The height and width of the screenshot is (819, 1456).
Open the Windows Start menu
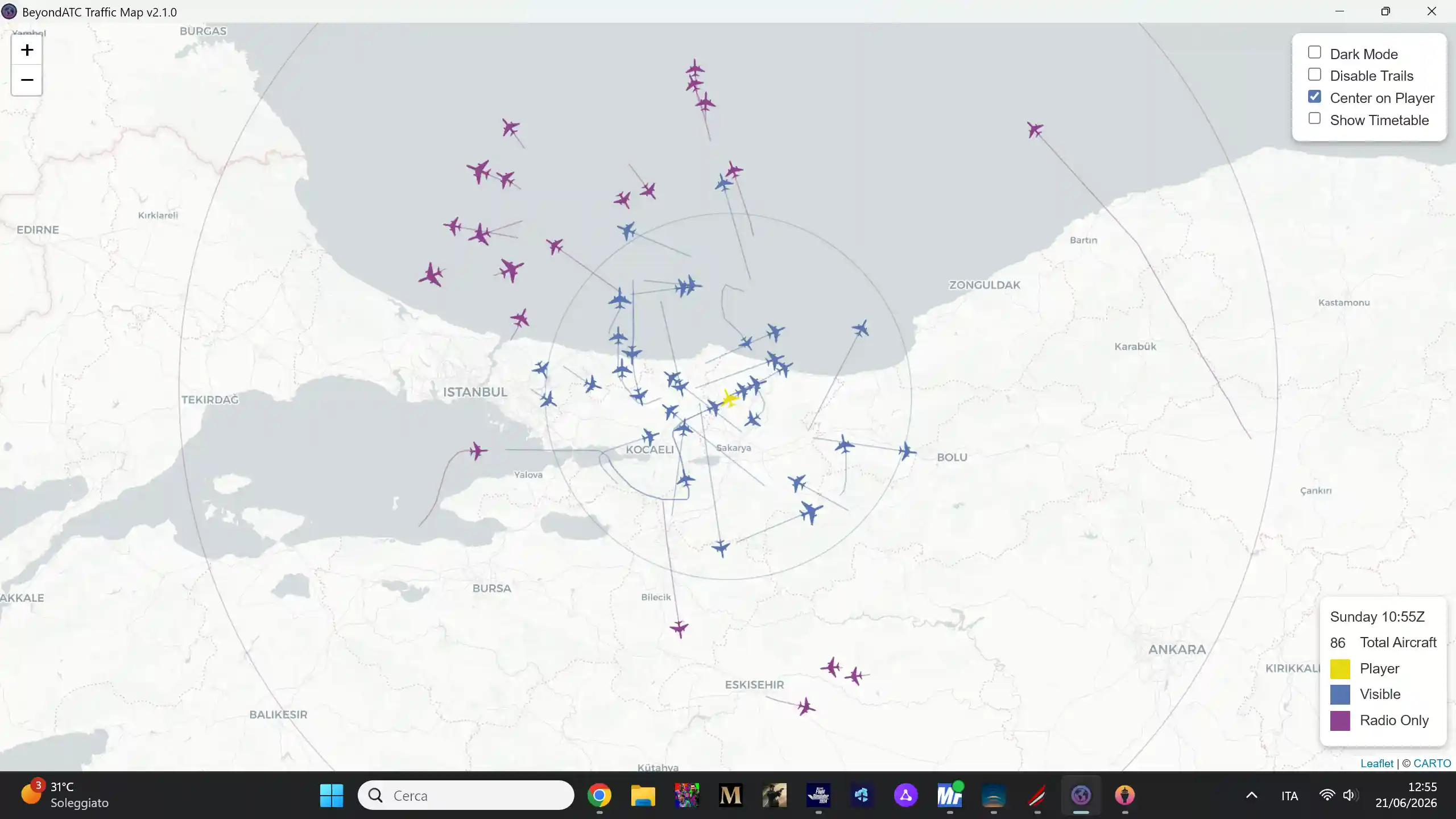(x=331, y=795)
